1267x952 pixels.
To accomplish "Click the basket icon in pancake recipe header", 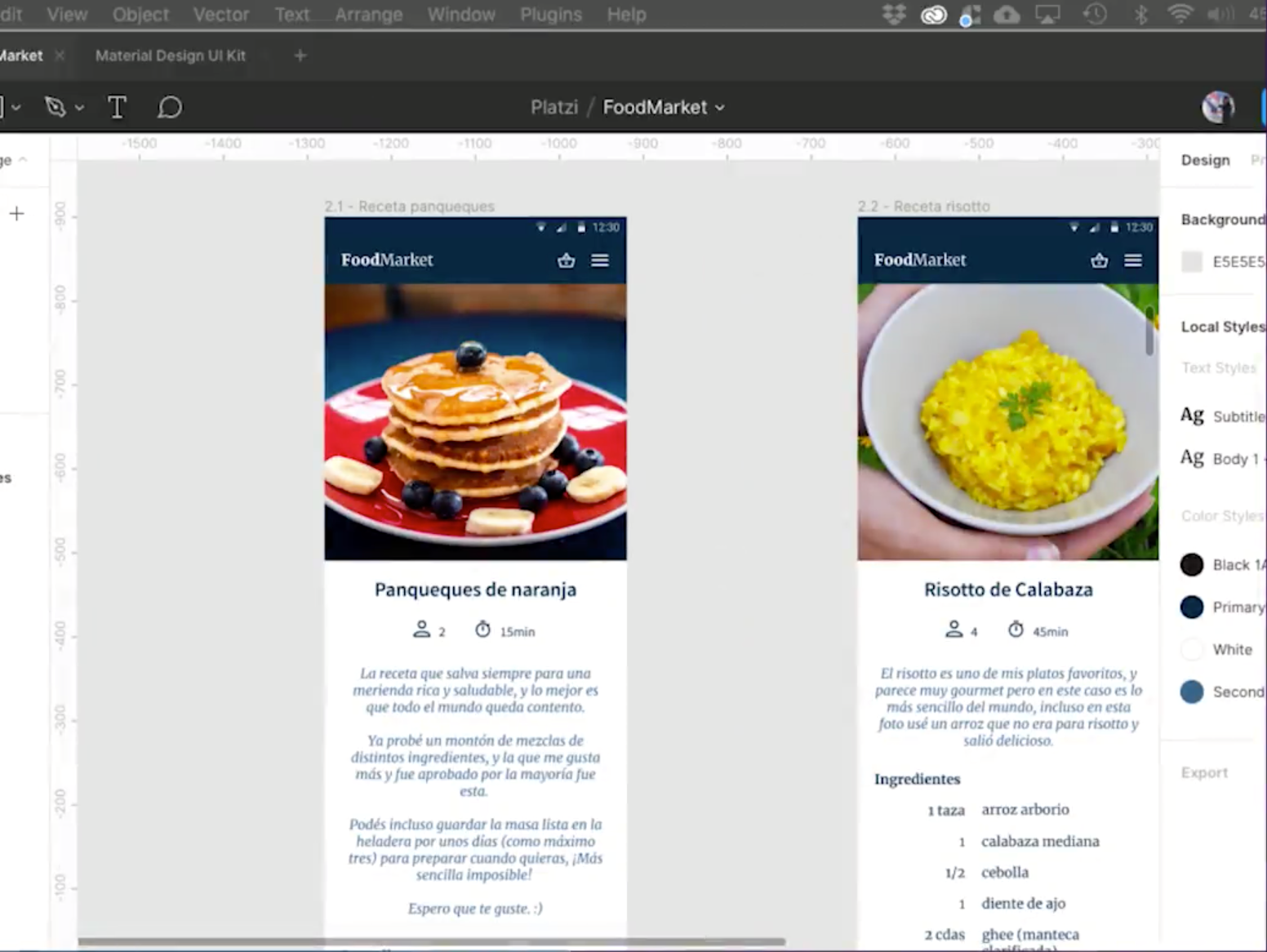I will pyautogui.click(x=566, y=260).
